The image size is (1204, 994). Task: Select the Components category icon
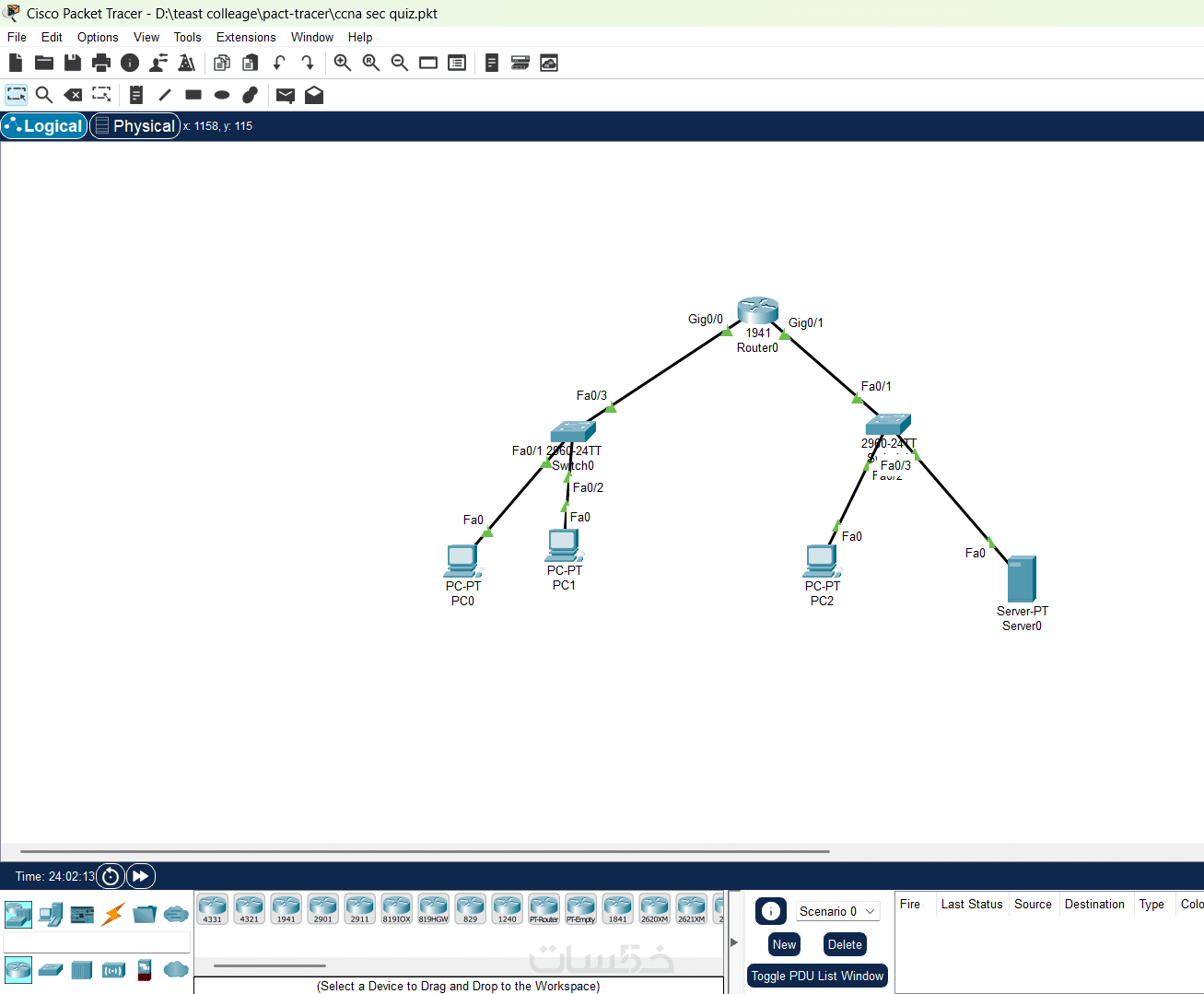click(x=82, y=914)
